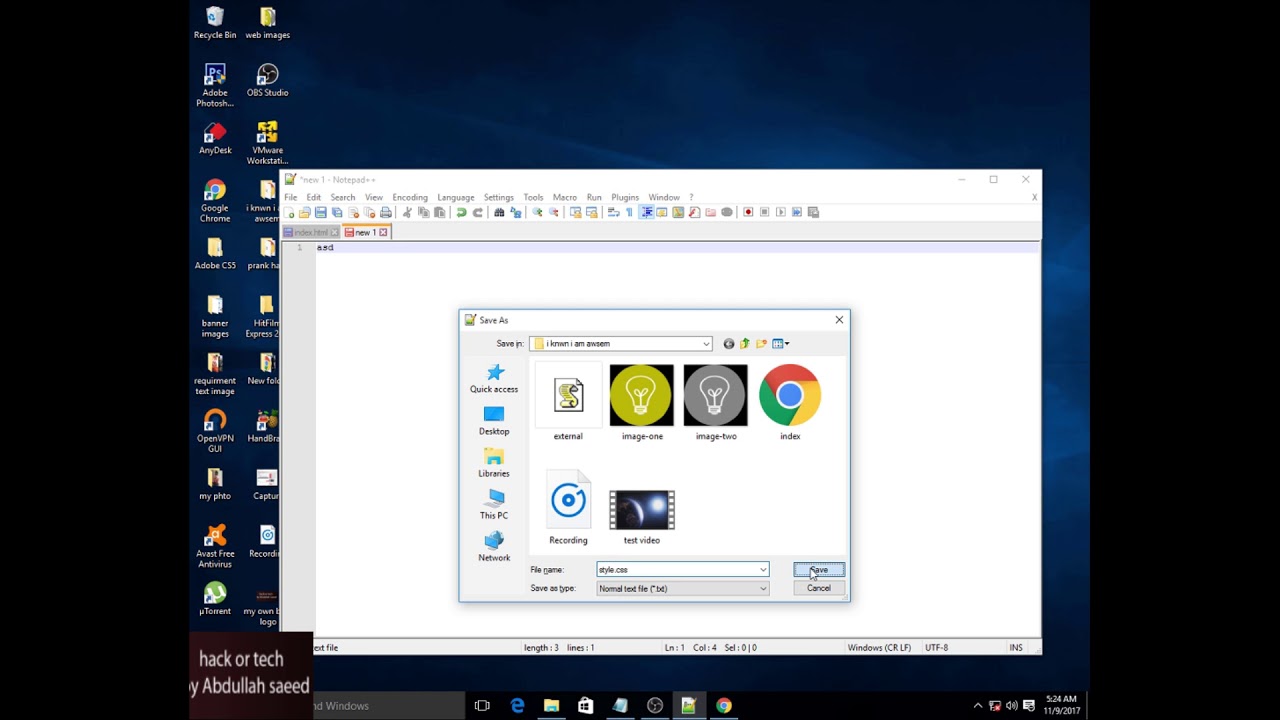Image resolution: width=1280 pixels, height=720 pixels.
Task: Open Google Chrome desktop shortcut
Action: 215,201
